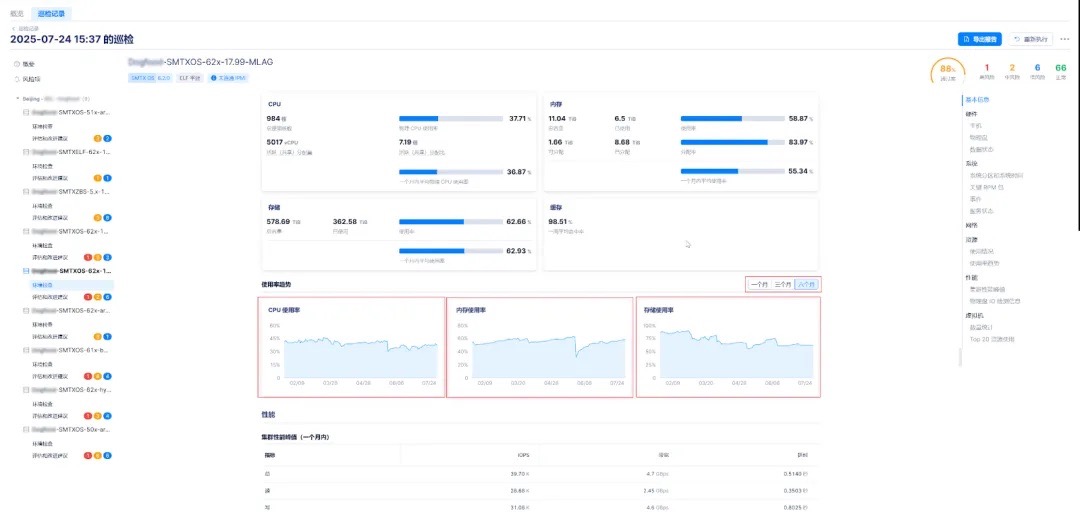Select the 三个月 three-month trend range
Image resolution: width=1080 pixels, height=515 pixels.
783,285
